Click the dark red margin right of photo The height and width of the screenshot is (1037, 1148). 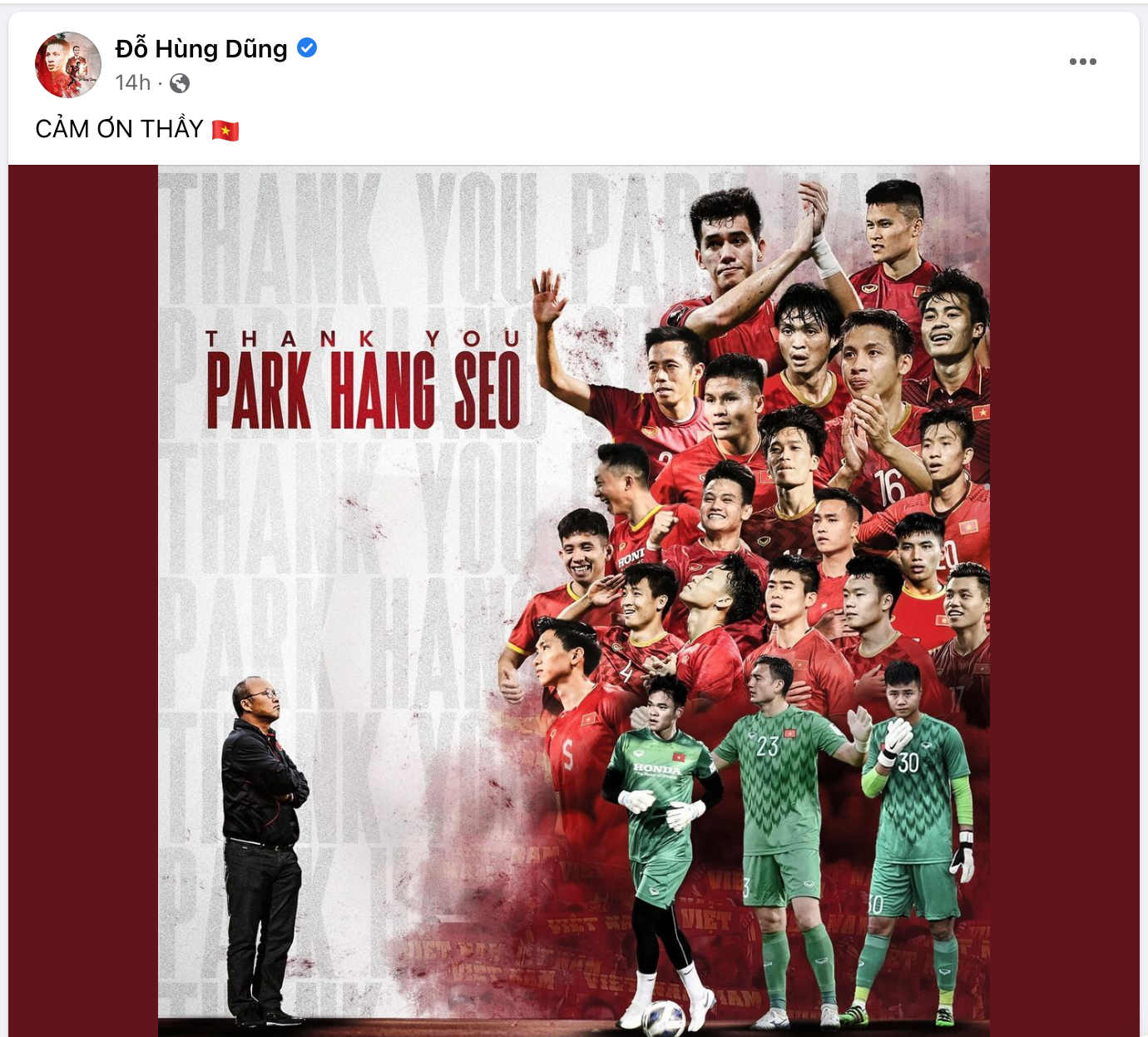pyautogui.click(x=1065, y=601)
